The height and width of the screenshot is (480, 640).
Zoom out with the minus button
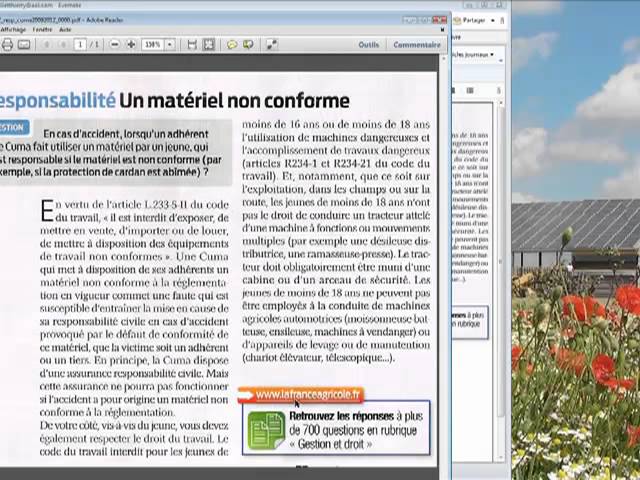point(115,44)
